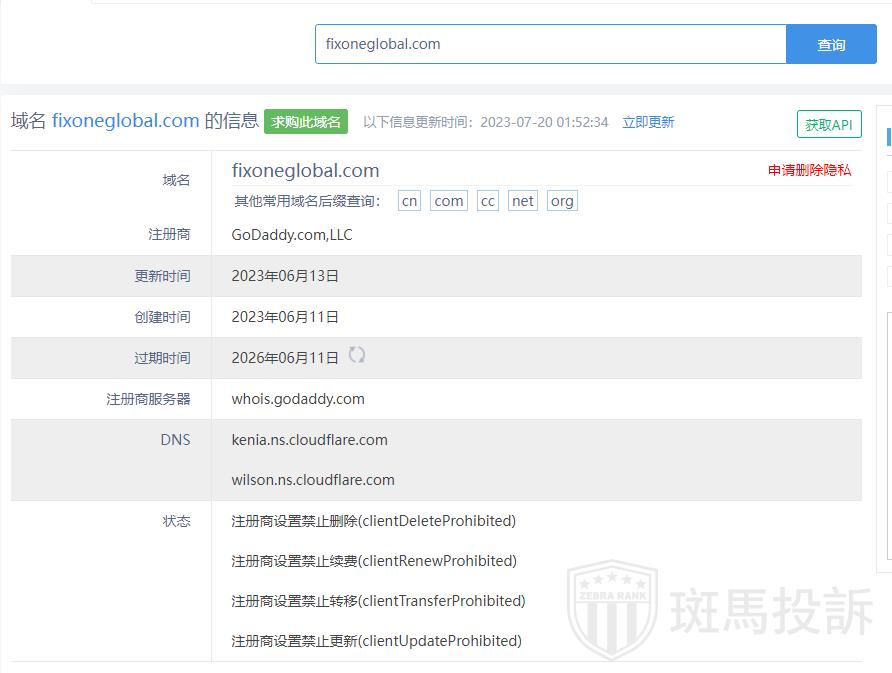The image size is (892, 673).
Task: Select the cn domain suffix option
Action: pyautogui.click(x=409, y=201)
